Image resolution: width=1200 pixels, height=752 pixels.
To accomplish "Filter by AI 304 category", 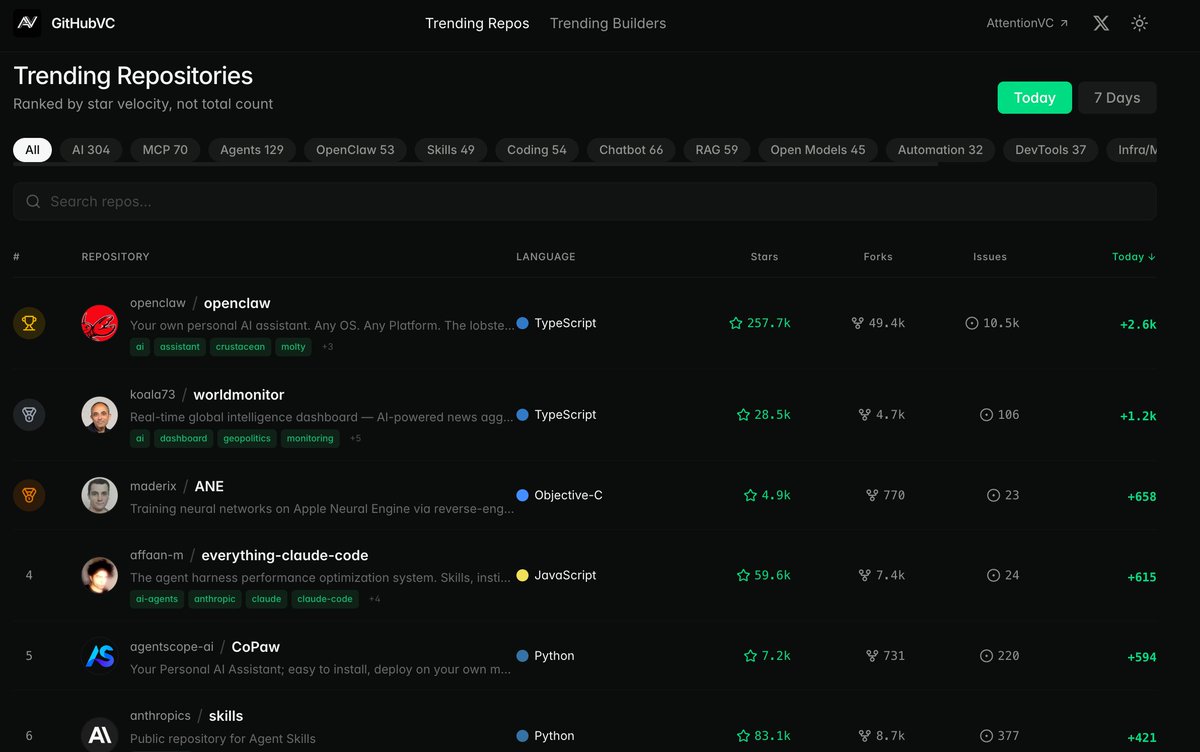I will tap(91, 150).
